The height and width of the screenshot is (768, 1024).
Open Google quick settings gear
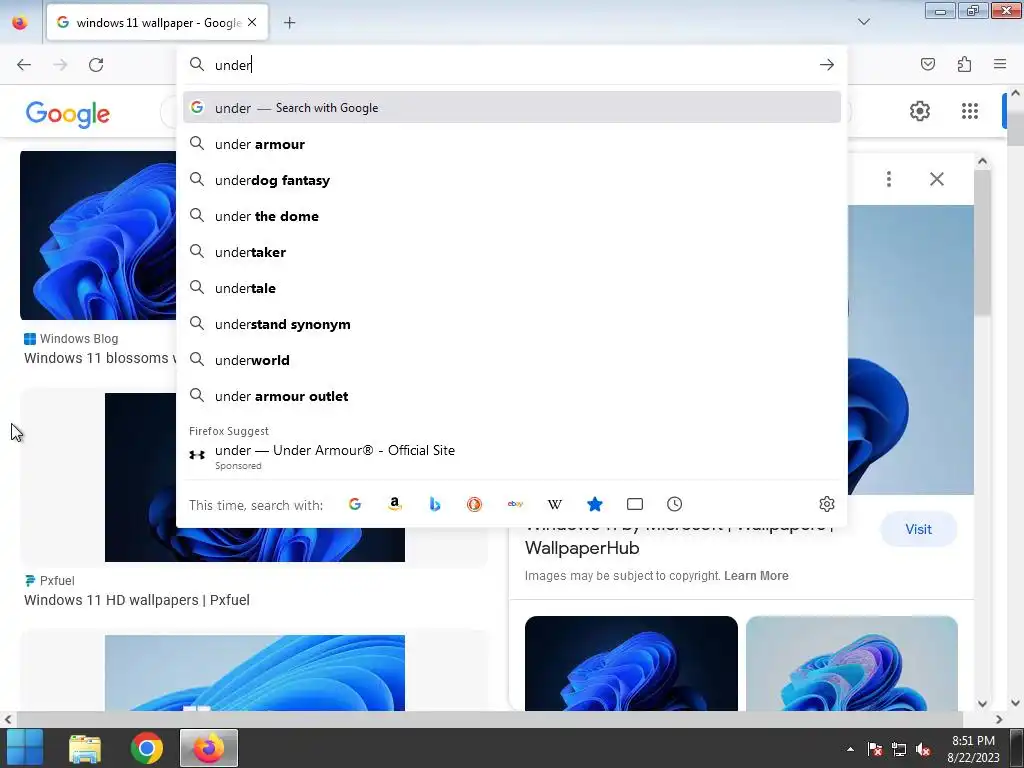tap(920, 111)
